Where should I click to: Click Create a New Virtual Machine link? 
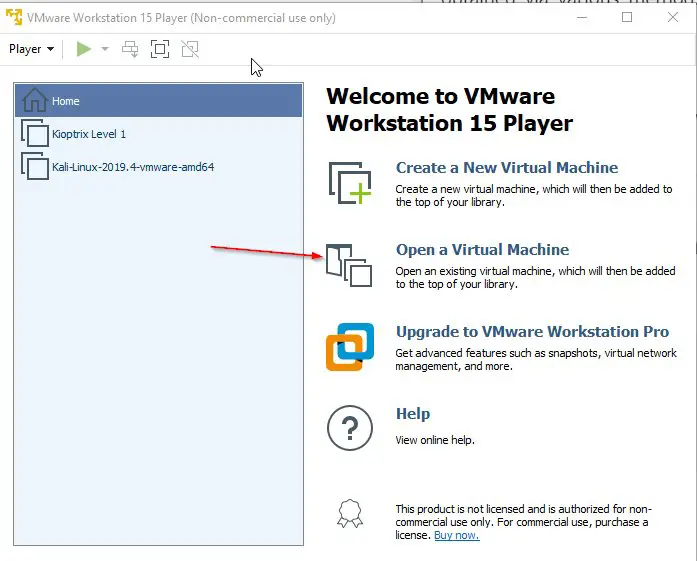(507, 168)
